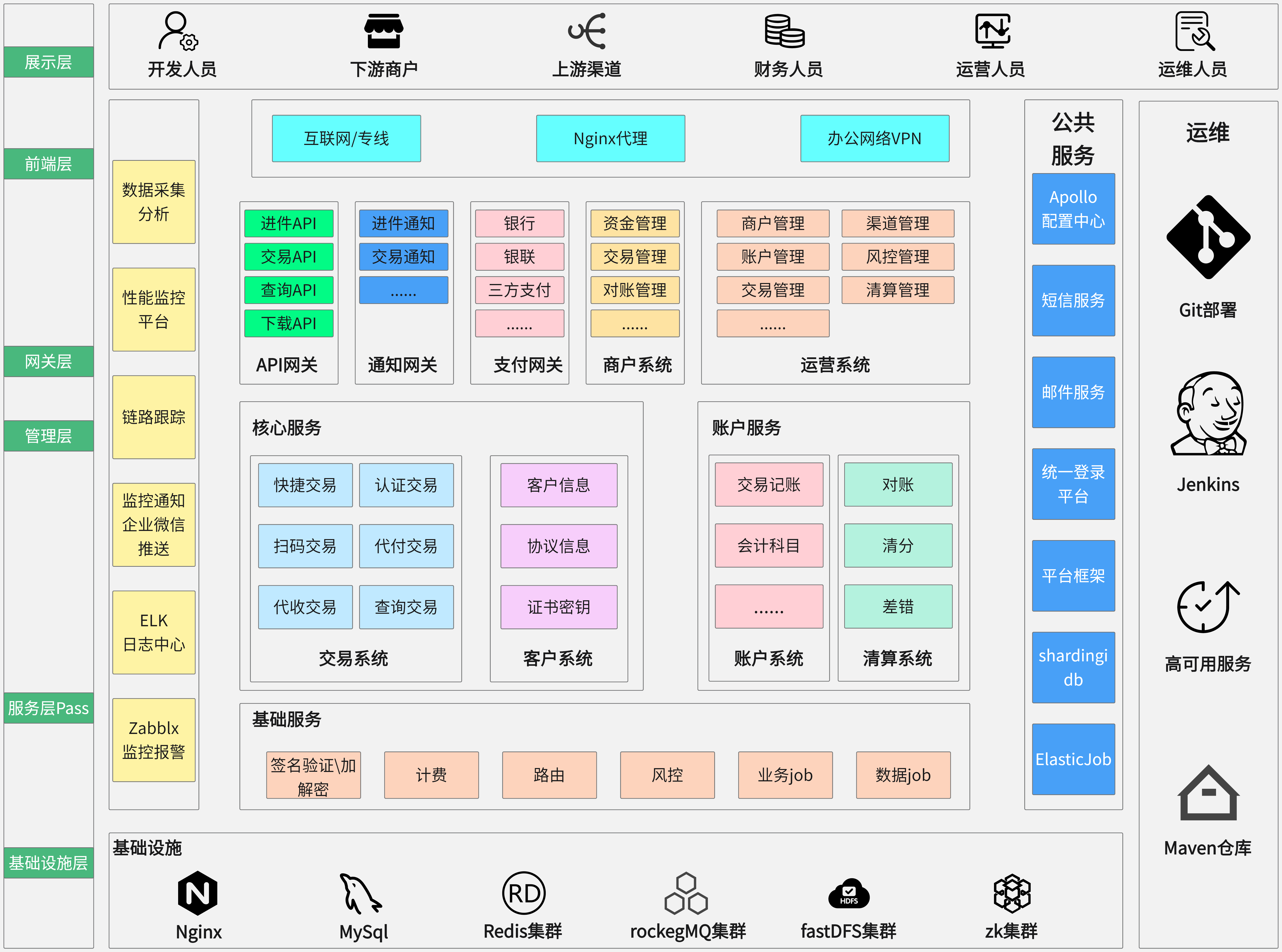Select the ElasticJob block
1282x952 pixels.
click(1073, 759)
